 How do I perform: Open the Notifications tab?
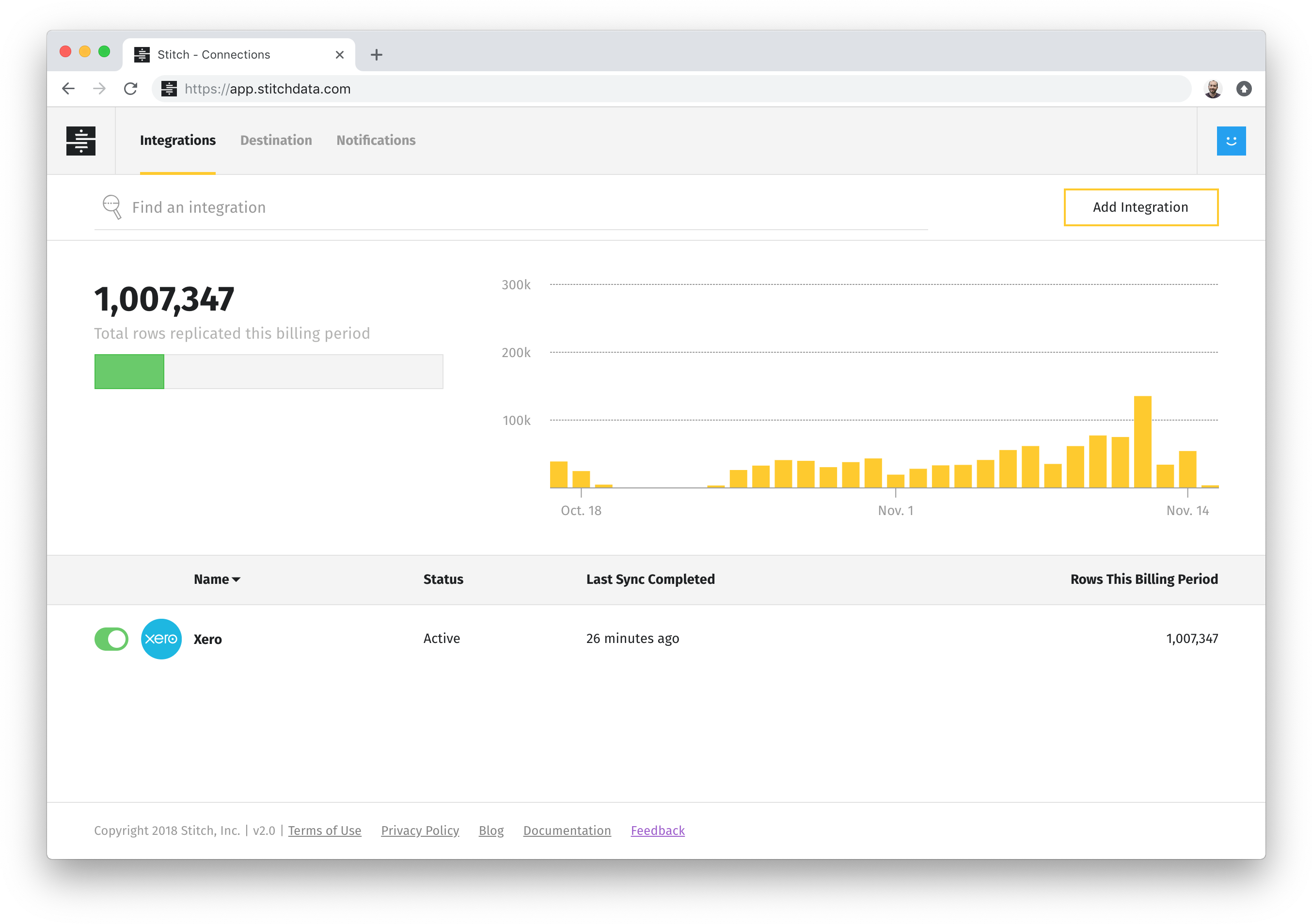pos(376,141)
